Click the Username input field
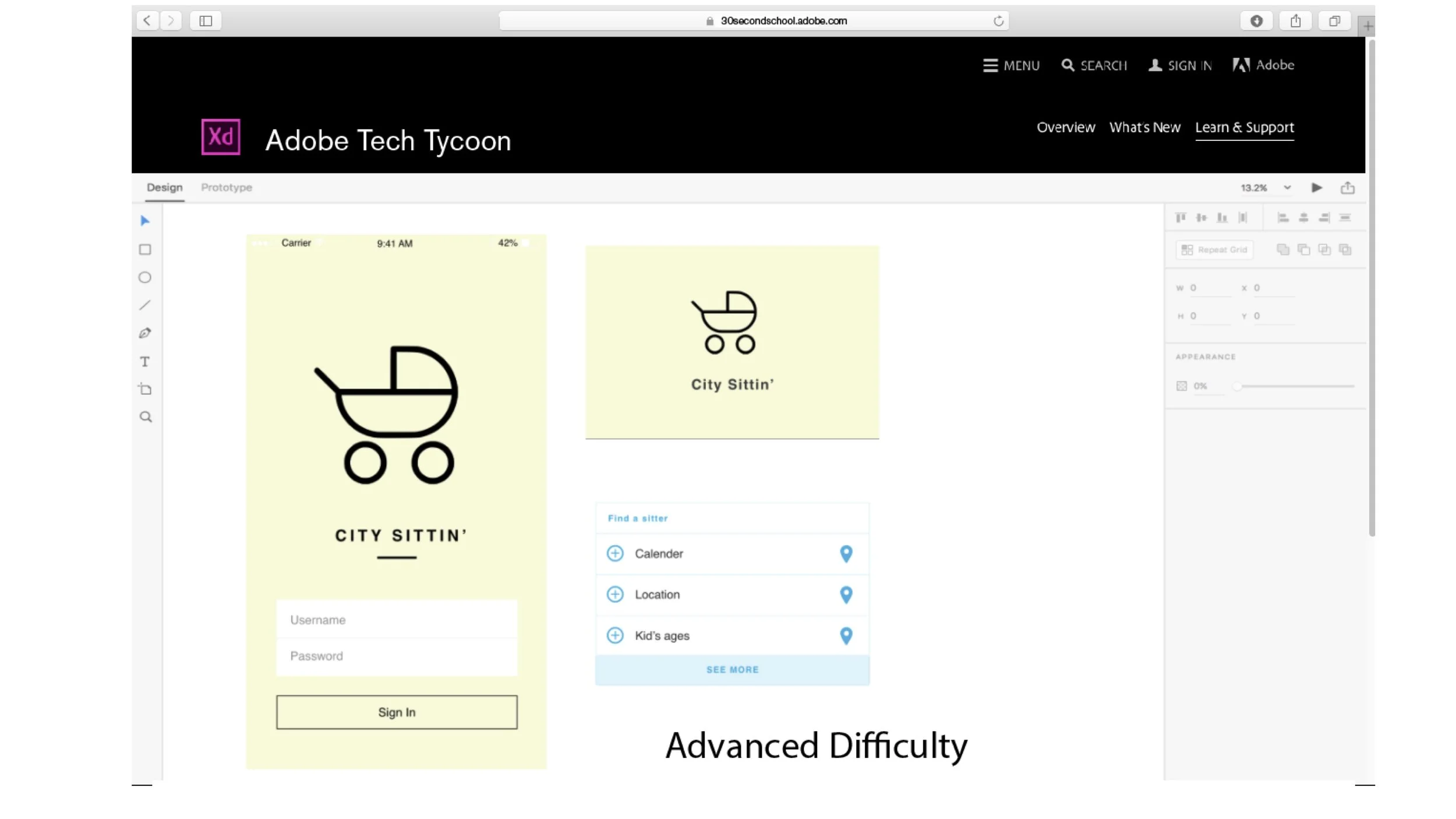 (397, 620)
